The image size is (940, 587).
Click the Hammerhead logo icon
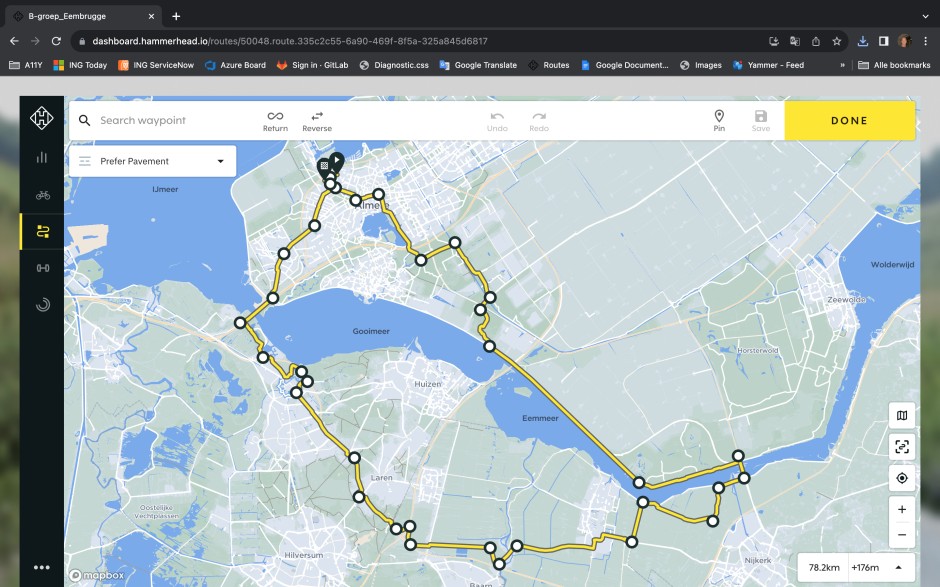point(42,119)
